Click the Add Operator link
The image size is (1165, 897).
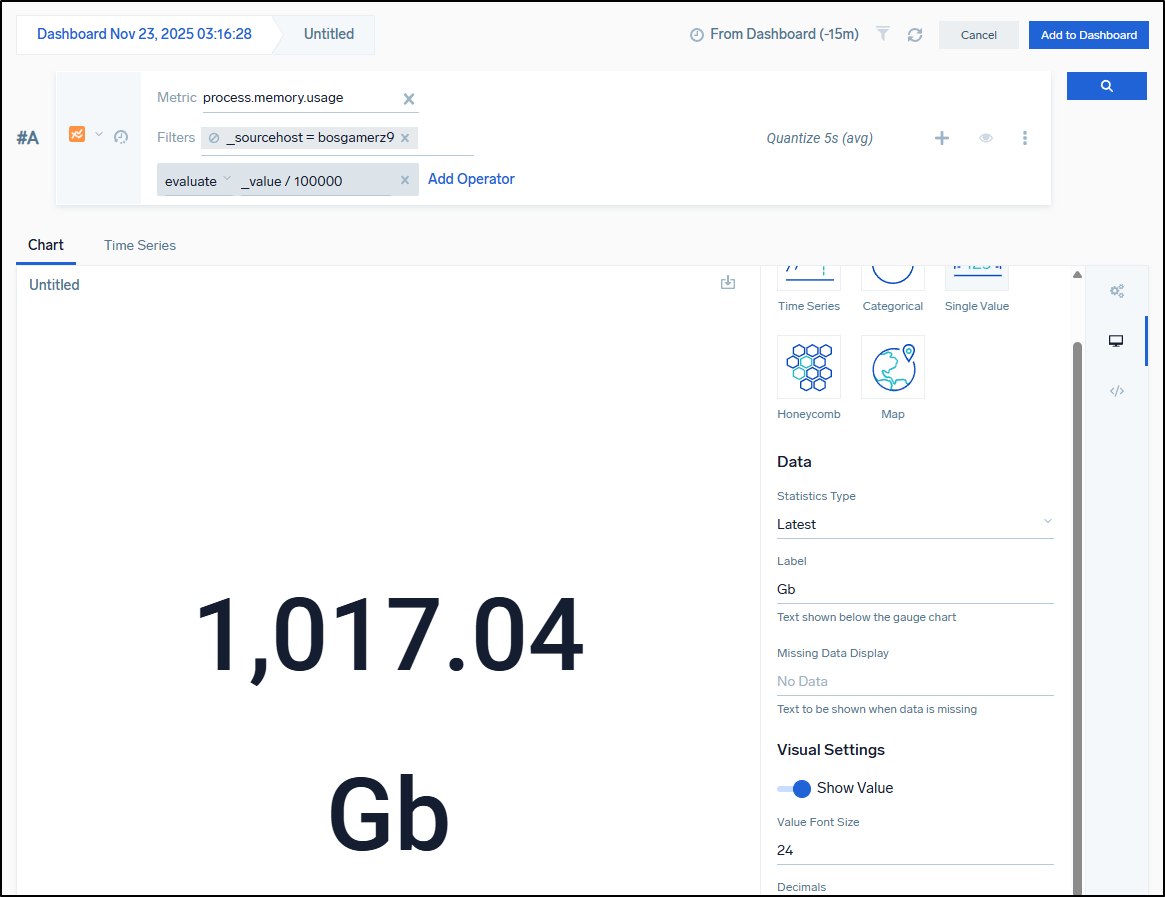coord(471,179)
